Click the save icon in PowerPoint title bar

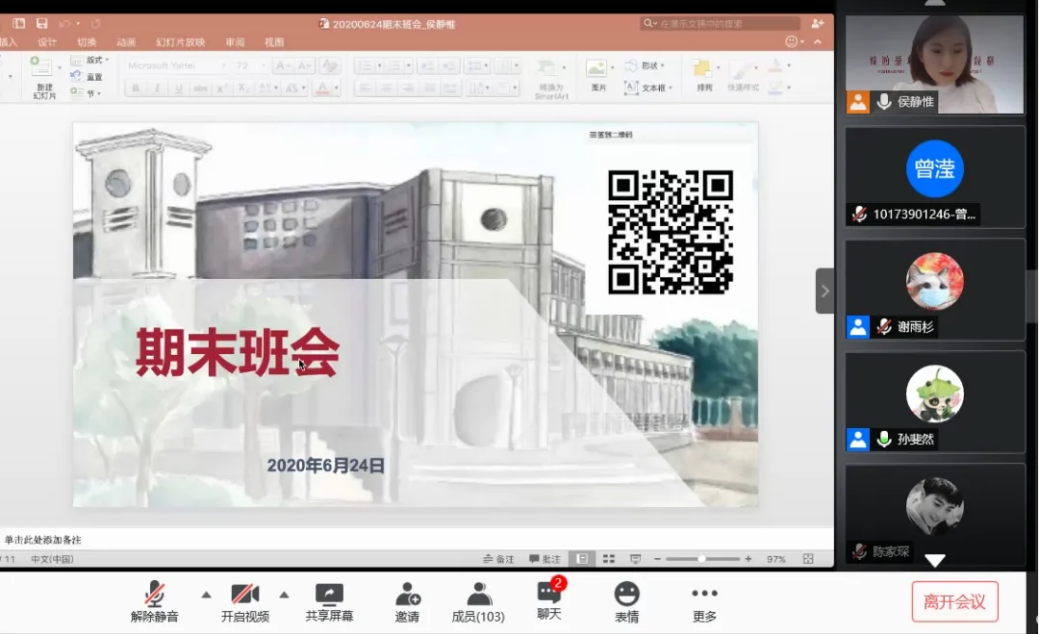42,24
